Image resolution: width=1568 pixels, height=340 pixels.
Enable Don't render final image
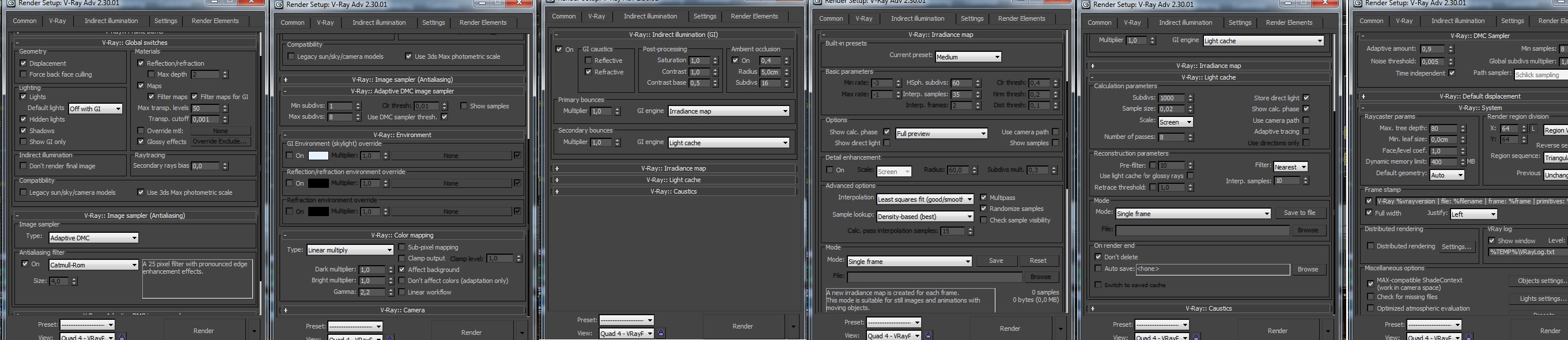pyautogui.click(x=24, y=166)
